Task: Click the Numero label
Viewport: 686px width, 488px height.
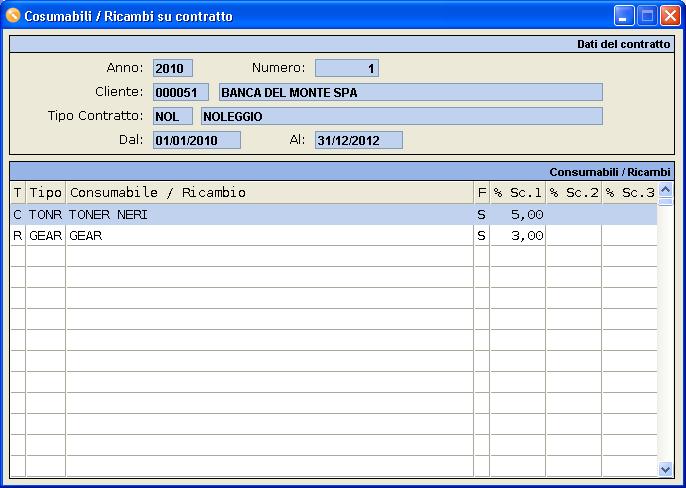Action: tap(278, 68)
